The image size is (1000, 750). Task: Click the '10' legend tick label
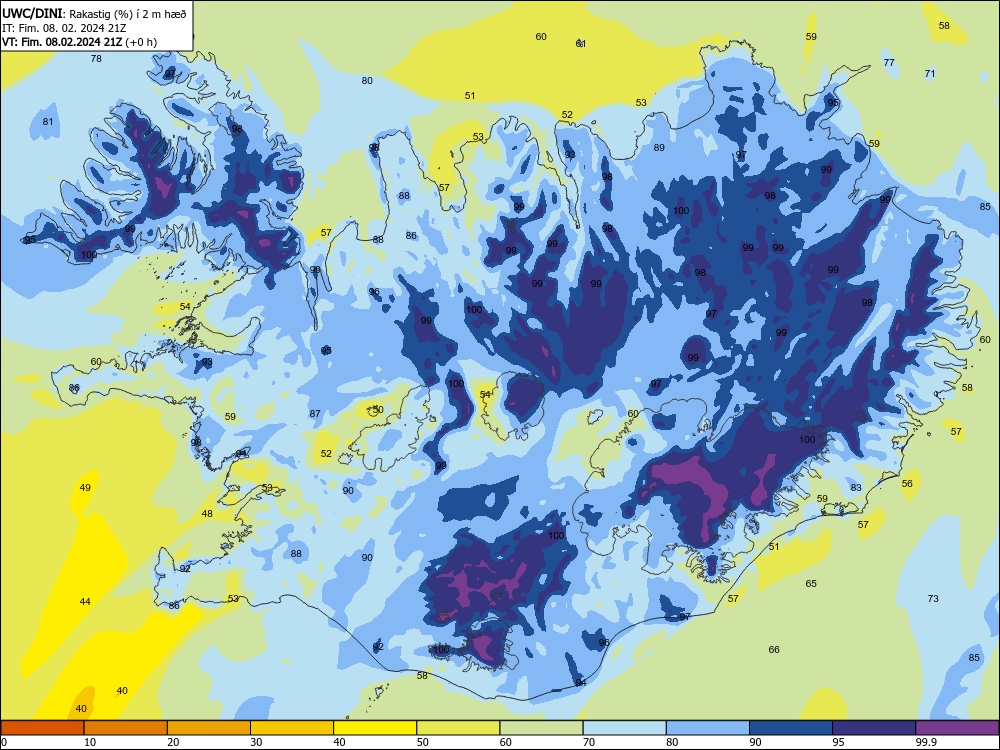pyautogui.click(x=90, y=742)
